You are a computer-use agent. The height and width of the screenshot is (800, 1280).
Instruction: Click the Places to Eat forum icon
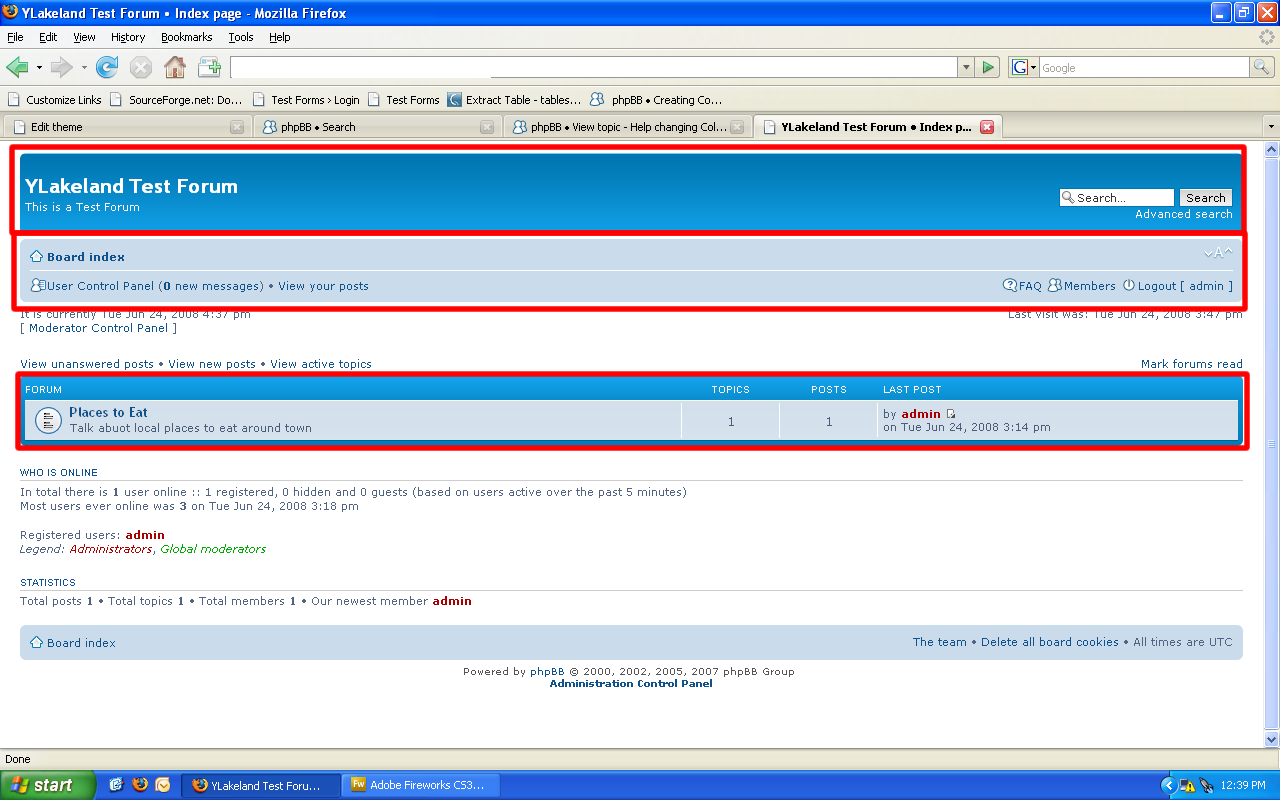pos(48,420)
